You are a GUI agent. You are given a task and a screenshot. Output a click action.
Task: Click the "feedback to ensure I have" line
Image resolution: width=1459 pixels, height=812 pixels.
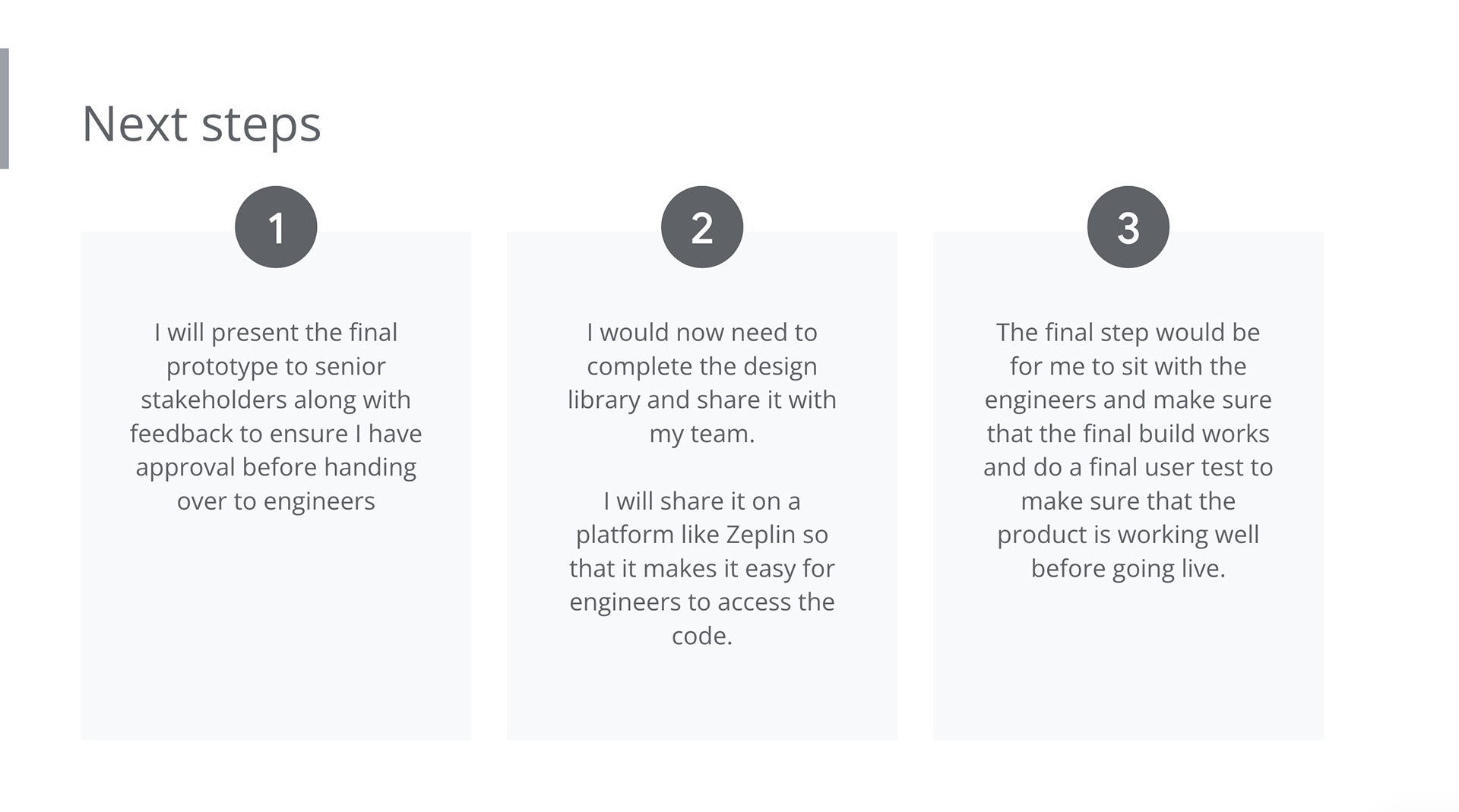(x=276, y=434)
